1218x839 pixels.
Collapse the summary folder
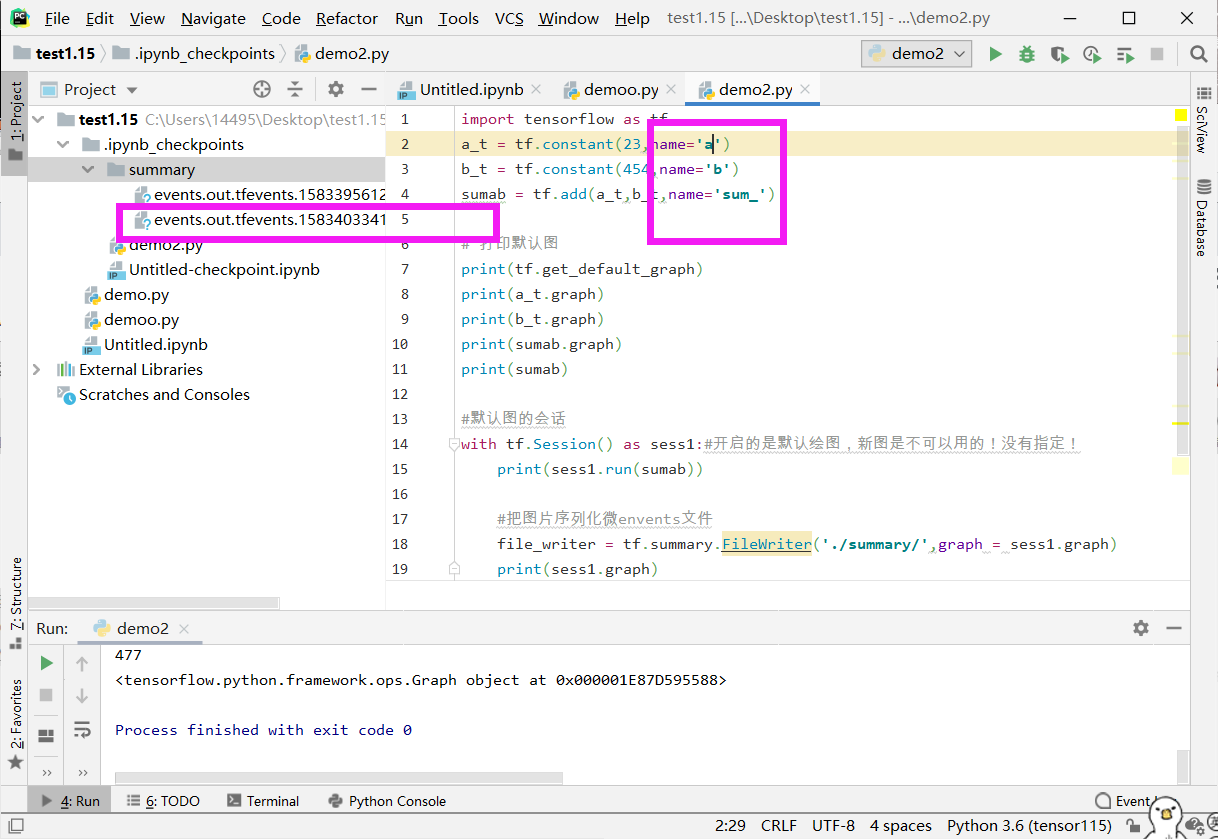click(88, 169)
